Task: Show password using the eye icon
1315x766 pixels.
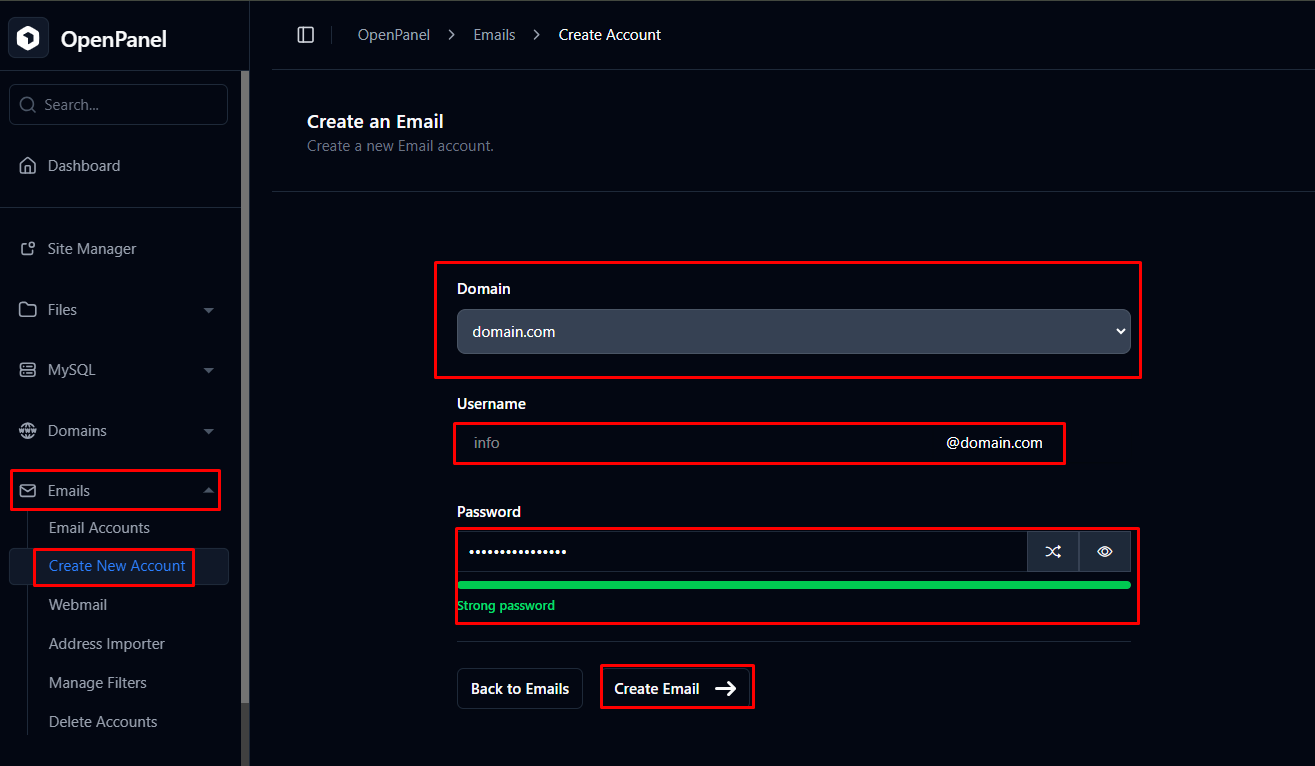Action: pyautogui.click(x=1105, y=551)
